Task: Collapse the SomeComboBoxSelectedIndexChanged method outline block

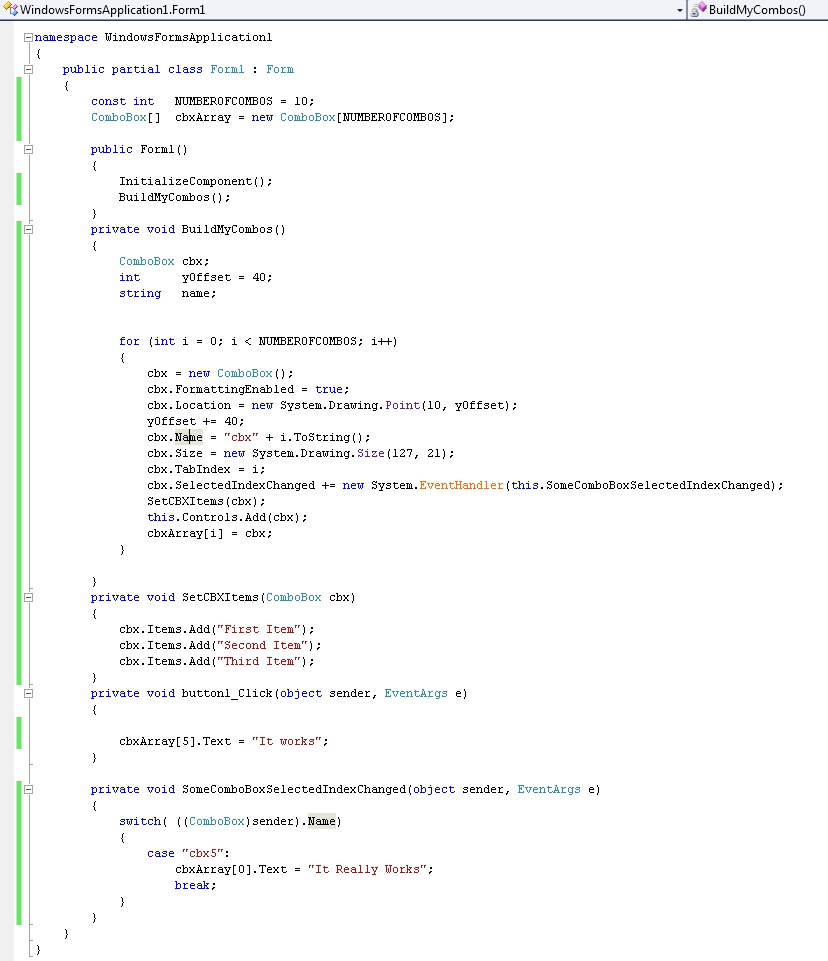Action: (28, 789)
